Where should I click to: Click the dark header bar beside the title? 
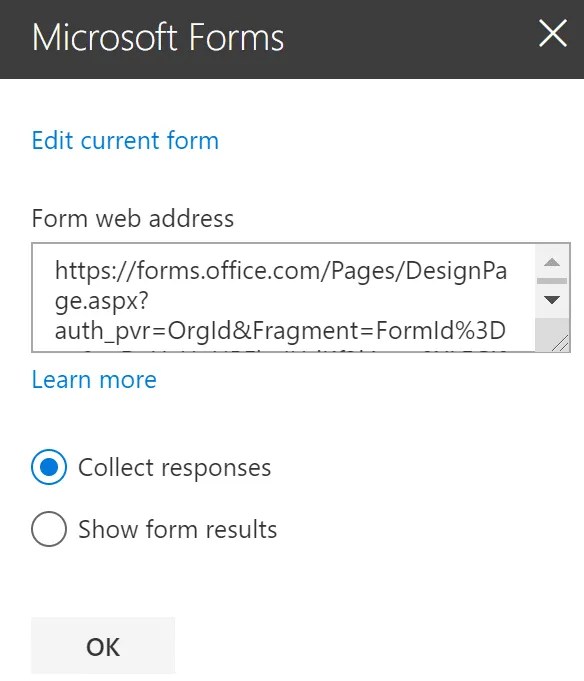coord(408,39)
